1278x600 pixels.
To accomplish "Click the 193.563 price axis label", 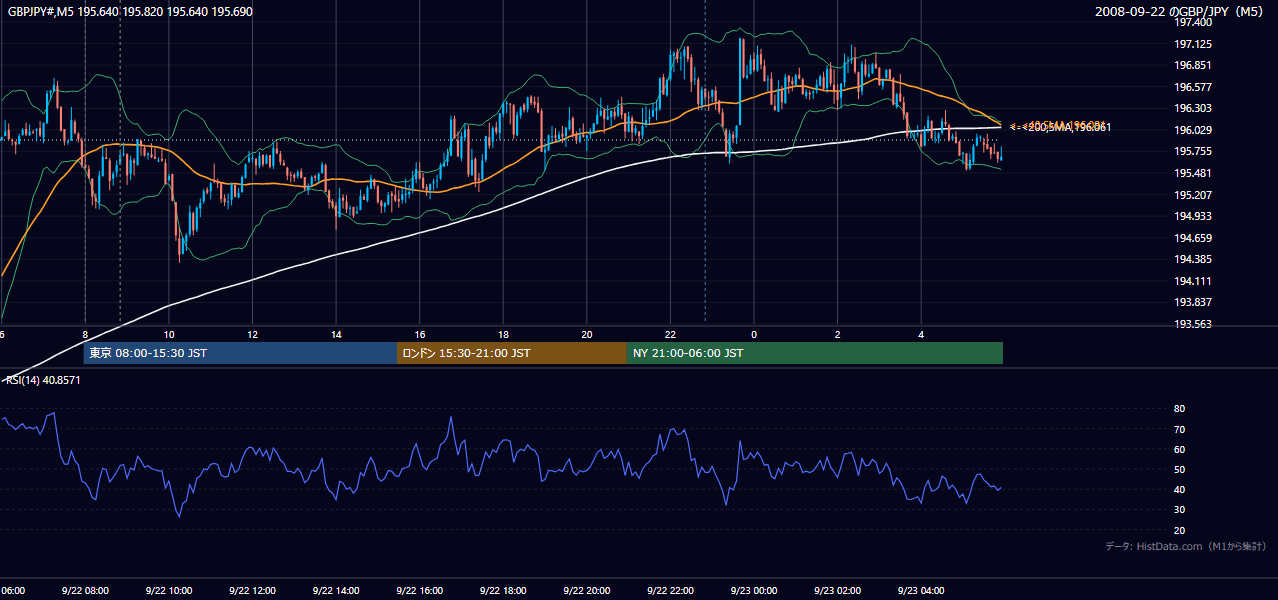I will (x=1194, y=324).
